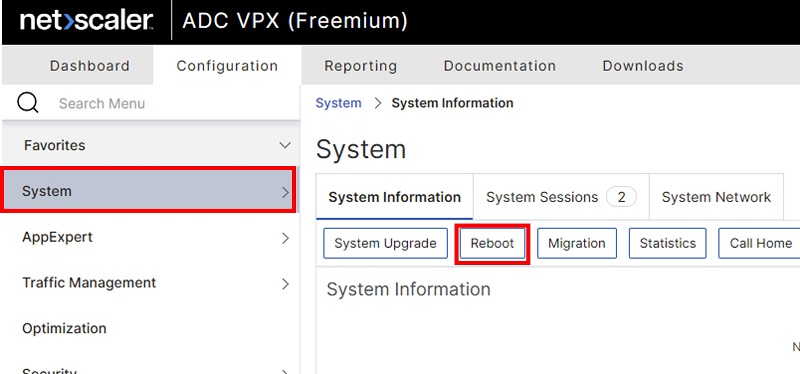Open the Documentation tab
Viewport: 800px width, 374px height.
click(499, 66)
